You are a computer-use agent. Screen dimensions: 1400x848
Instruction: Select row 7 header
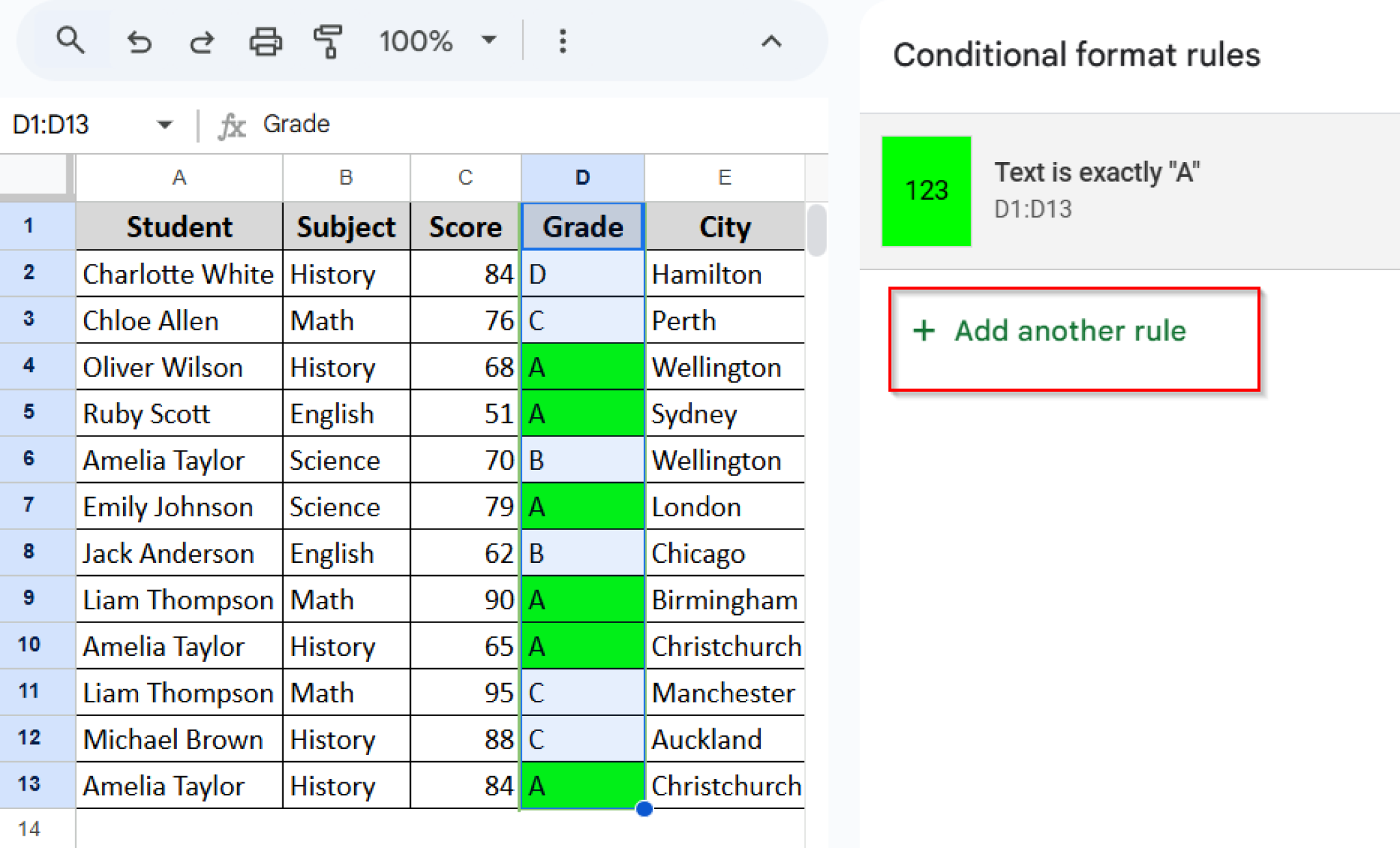click(x=28, y=506)
